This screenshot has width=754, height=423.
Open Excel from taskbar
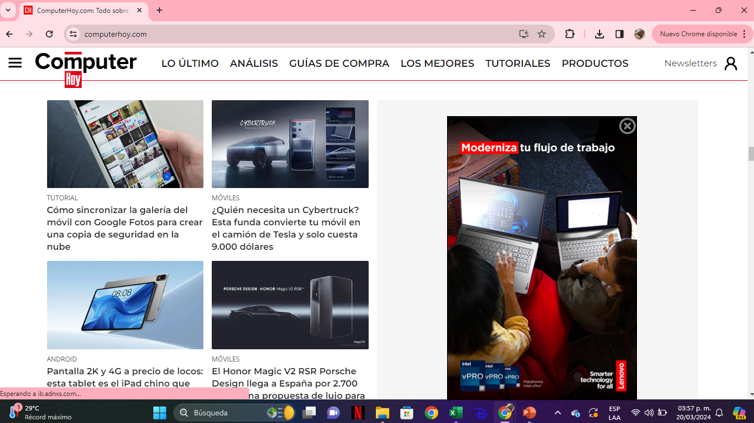455,412
